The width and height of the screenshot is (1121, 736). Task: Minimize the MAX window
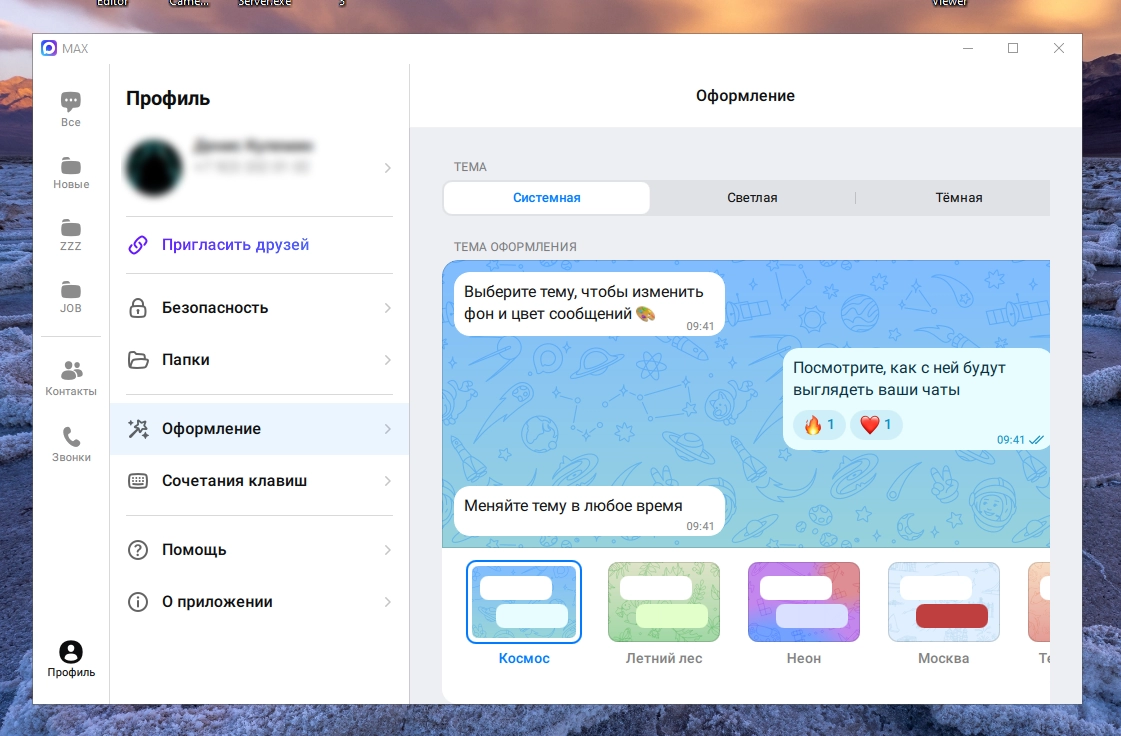pos(968,48)
